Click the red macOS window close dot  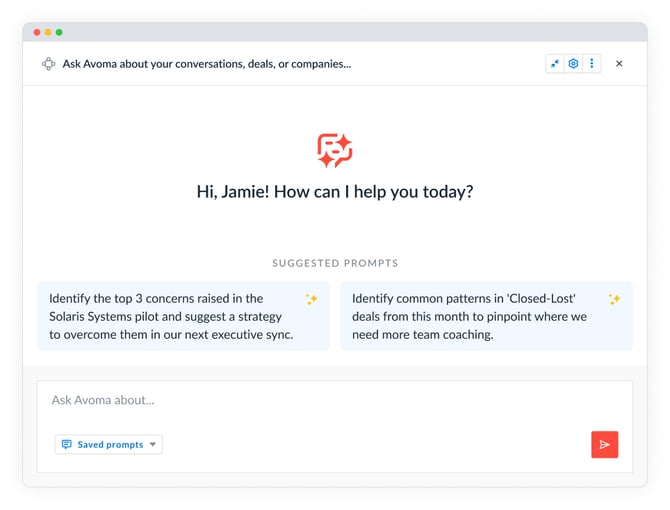[37, 32]
